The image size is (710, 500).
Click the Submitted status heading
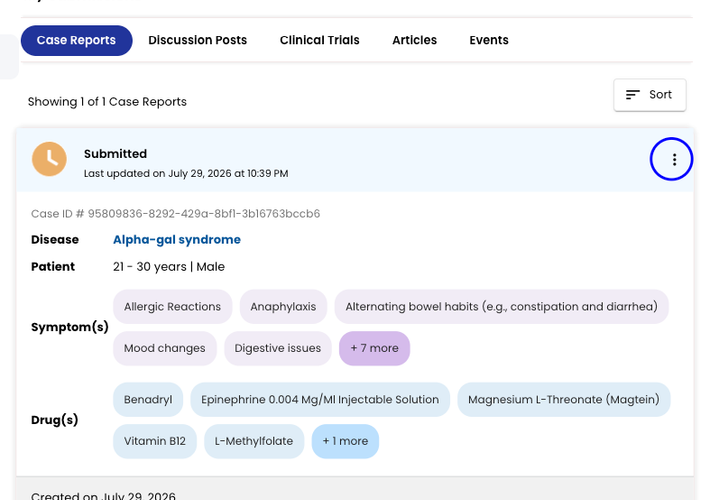click(115, 154)
